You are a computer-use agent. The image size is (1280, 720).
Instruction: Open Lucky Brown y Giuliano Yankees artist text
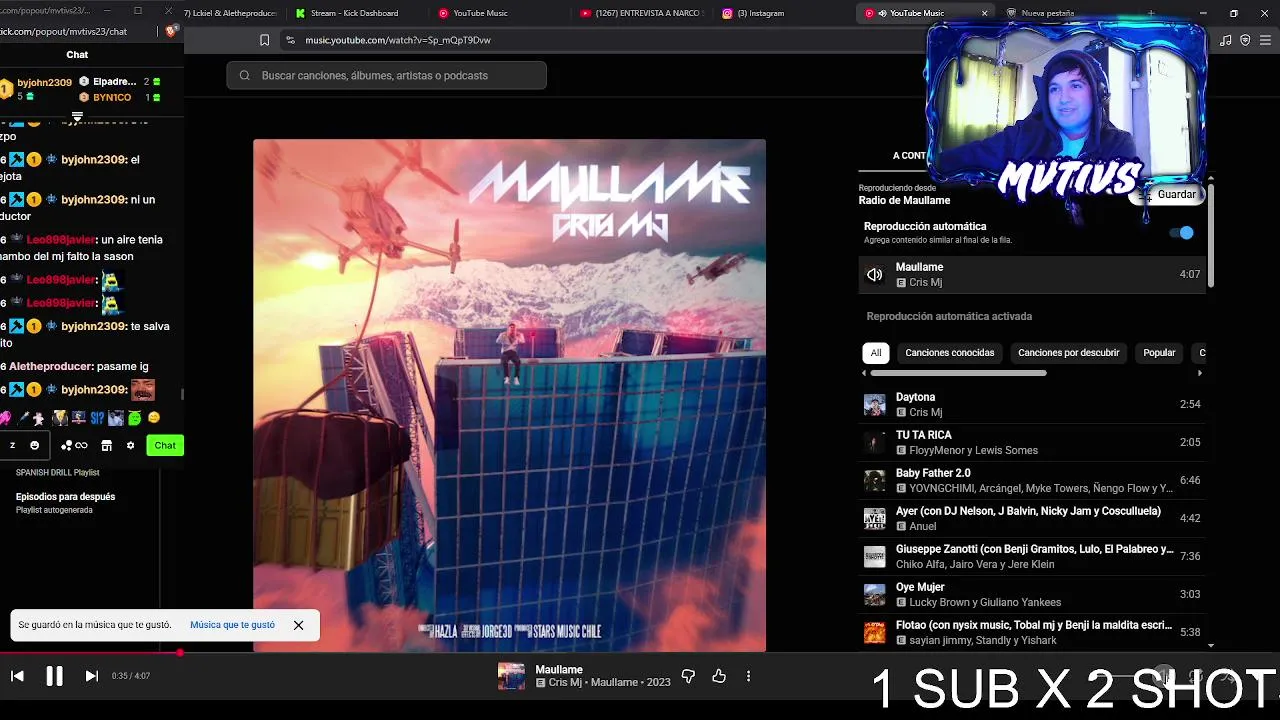tap(985, 602)
